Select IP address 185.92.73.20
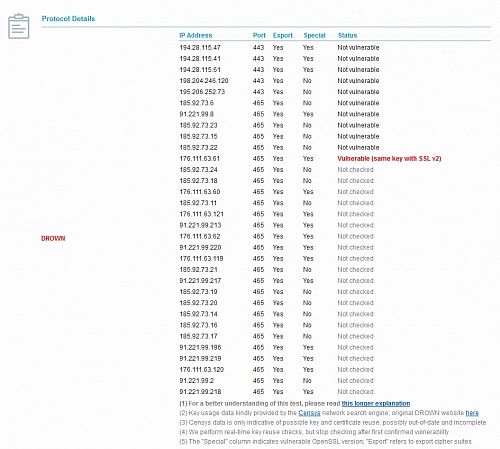The width and height of the screenshot is (500, 449). click(x=198, y=303)
